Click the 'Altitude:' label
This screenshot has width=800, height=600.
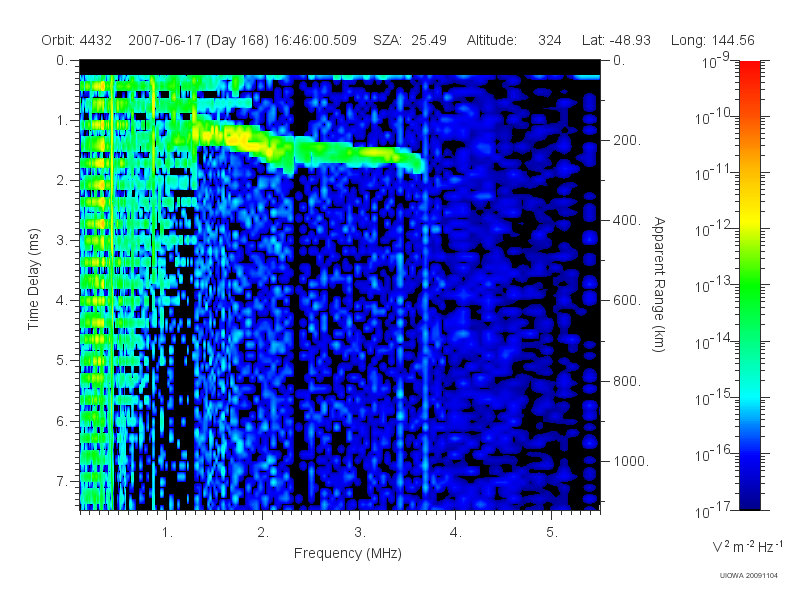click(491, 40)
